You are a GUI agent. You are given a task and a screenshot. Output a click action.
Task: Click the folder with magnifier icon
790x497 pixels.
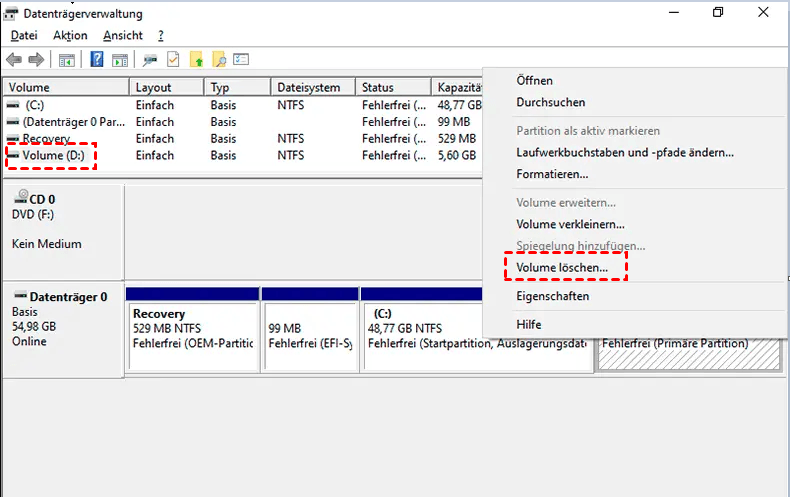point(218,60)
